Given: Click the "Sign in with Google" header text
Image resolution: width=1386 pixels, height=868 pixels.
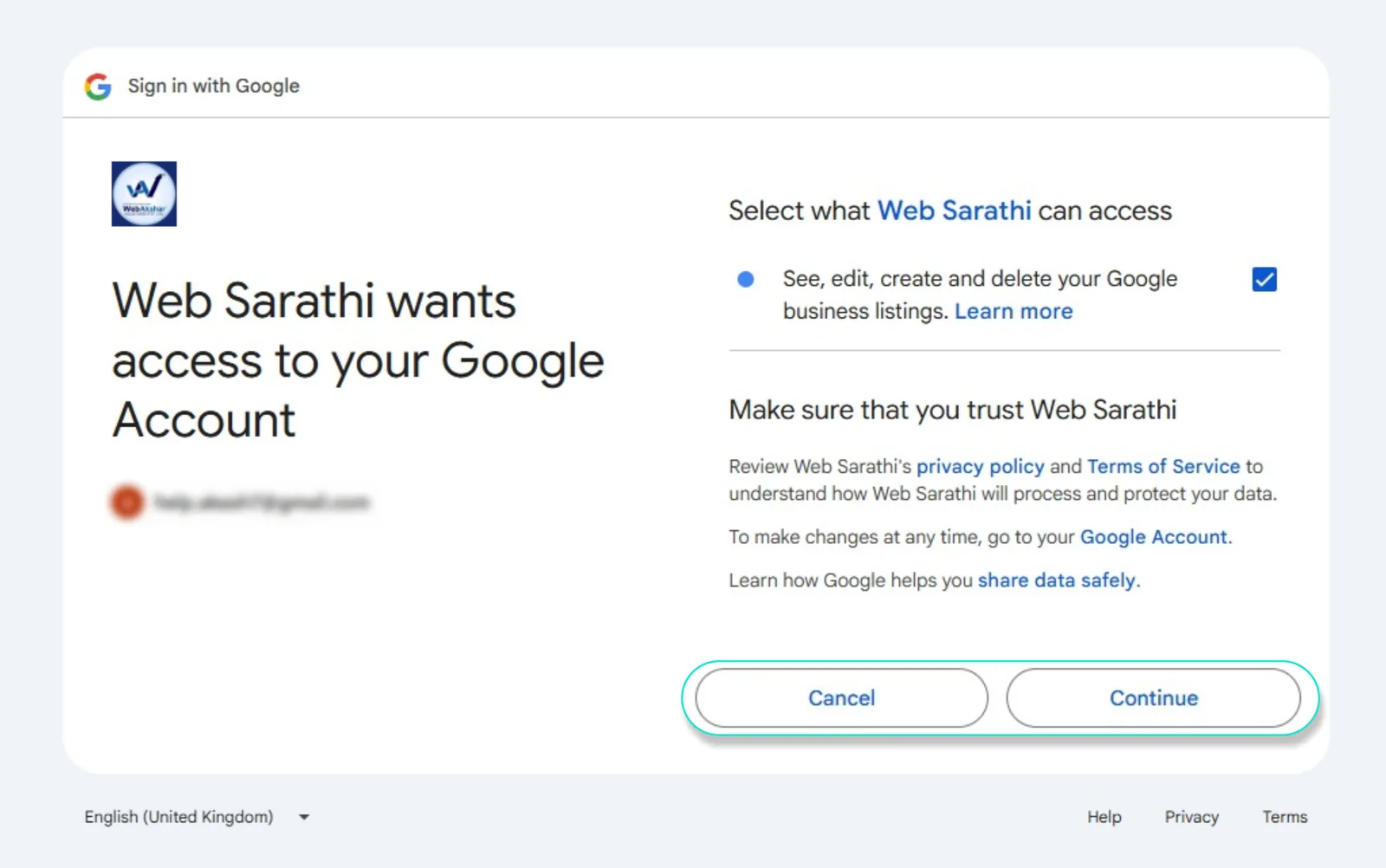Looking at the screenshot, I should point(213,86).
